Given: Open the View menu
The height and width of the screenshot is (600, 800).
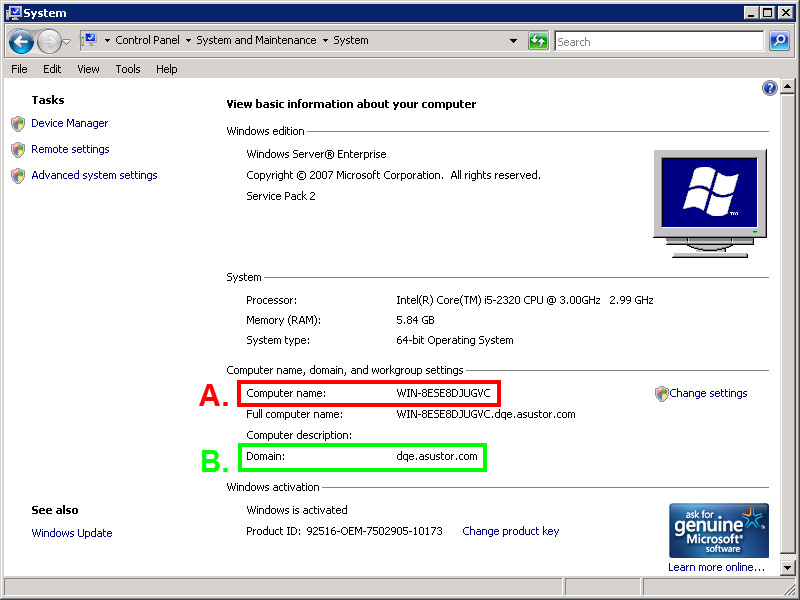Looking at the screenshot, I should 88,69.
